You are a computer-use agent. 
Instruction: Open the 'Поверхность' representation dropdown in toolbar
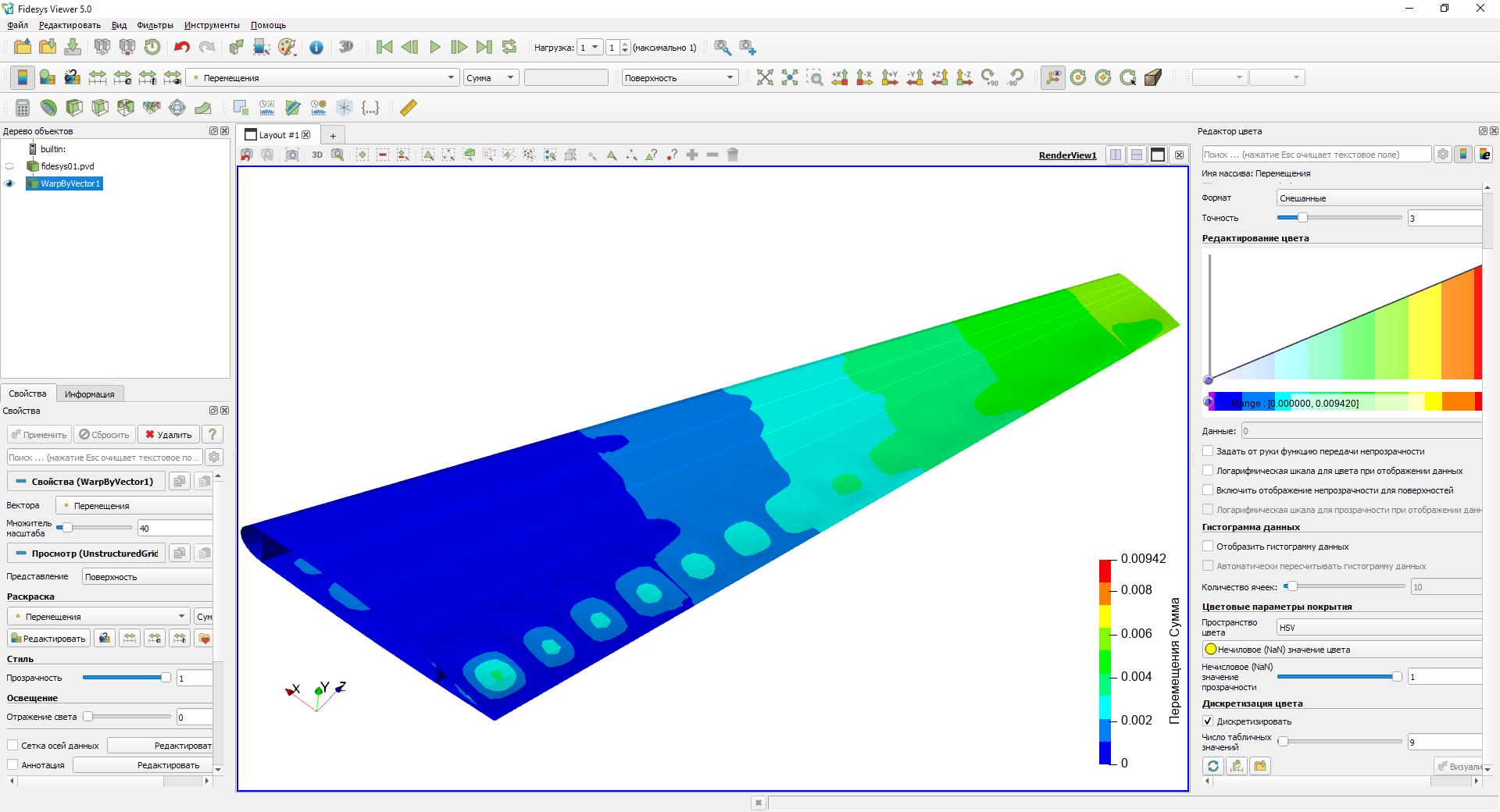point(680,77)
